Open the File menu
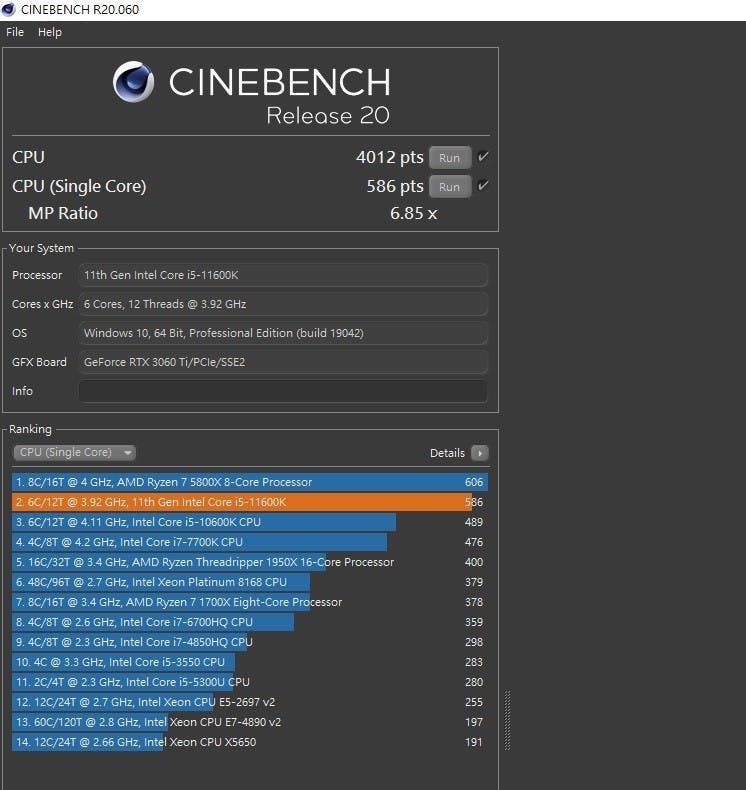The width and height of the screenshot is (746, 790). pos(15,32)
